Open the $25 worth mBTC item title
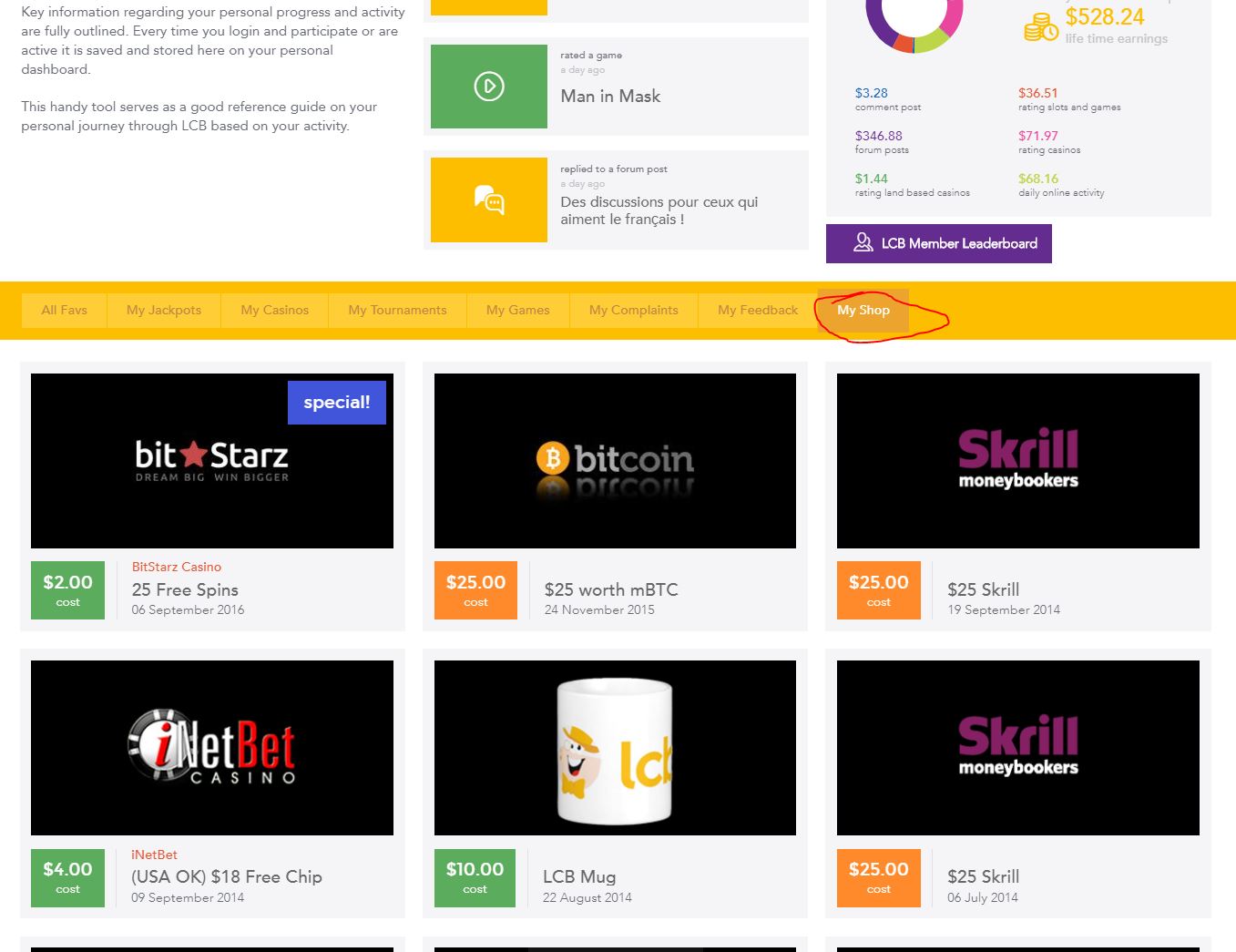 pos(611,589)
